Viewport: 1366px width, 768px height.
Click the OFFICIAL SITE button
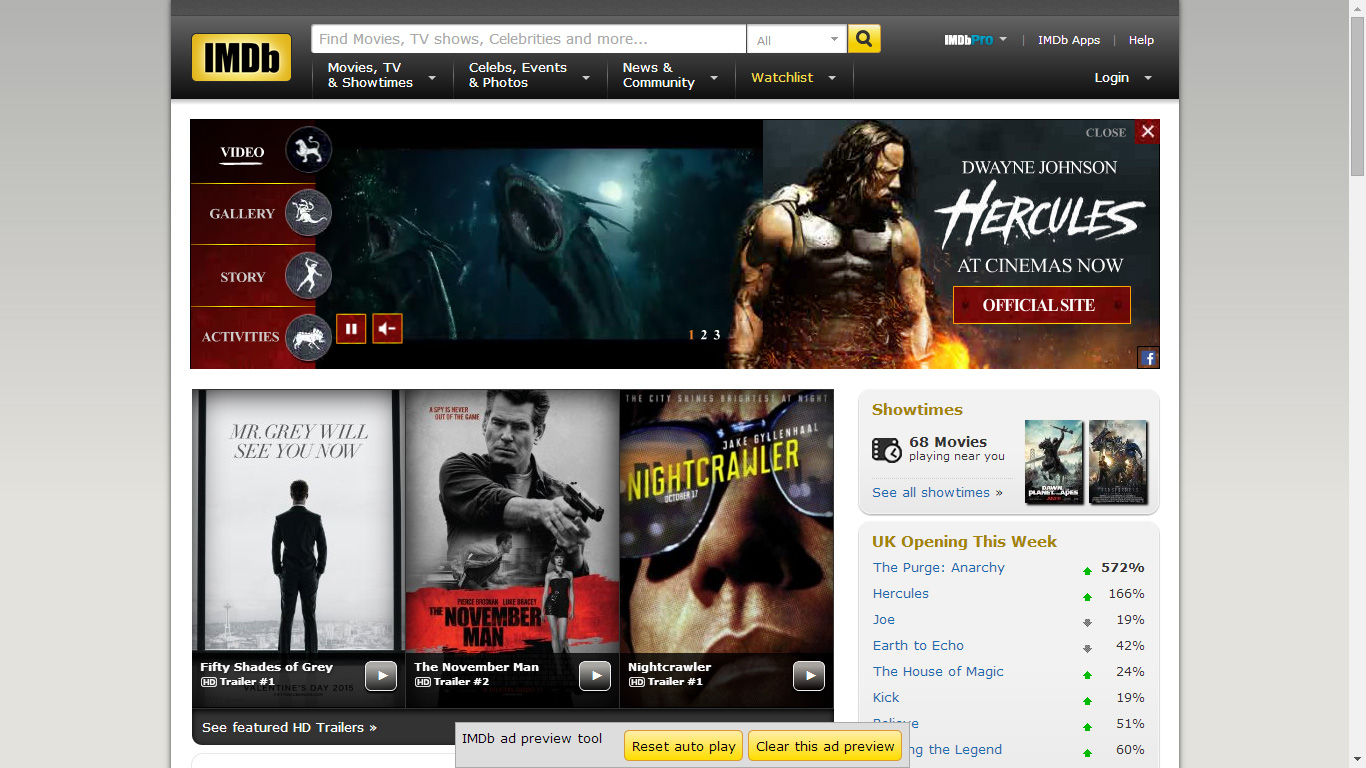click(x=1041, y=305)
